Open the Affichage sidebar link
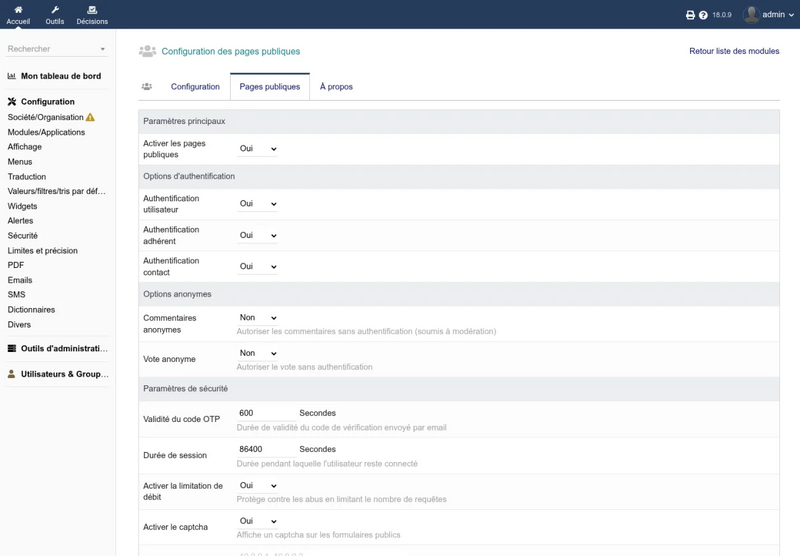Viewport: 800px width, 556px height. point(24,147)
